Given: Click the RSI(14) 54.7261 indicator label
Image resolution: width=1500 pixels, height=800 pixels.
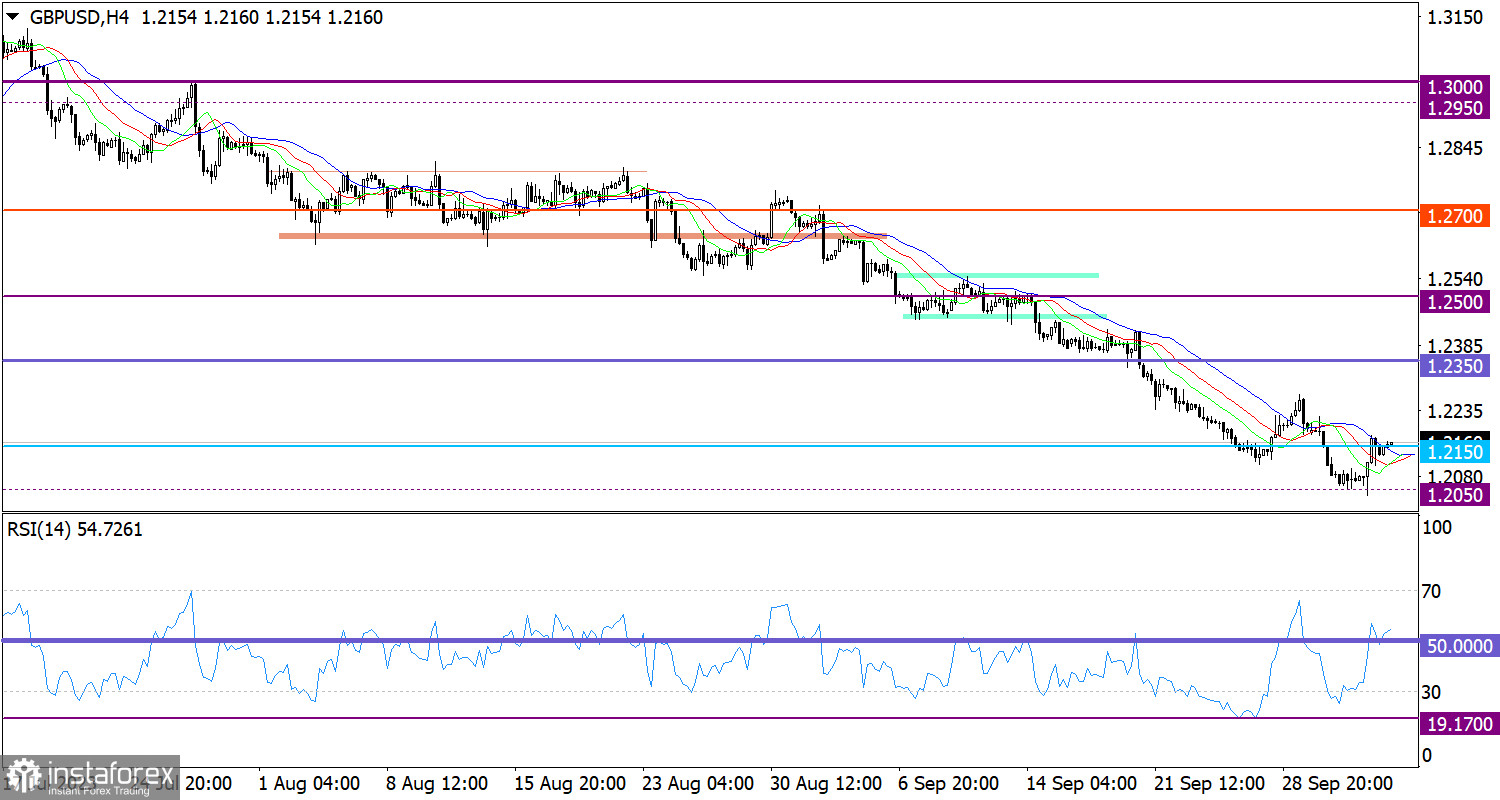Looking at the screenshot, I should click(x=75, y=530).
